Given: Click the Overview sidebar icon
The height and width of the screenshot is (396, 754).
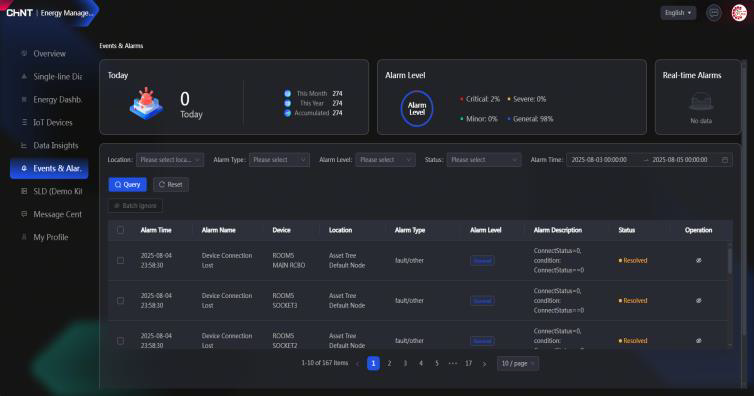Looking at the screenshot, I should coord(24,53).
